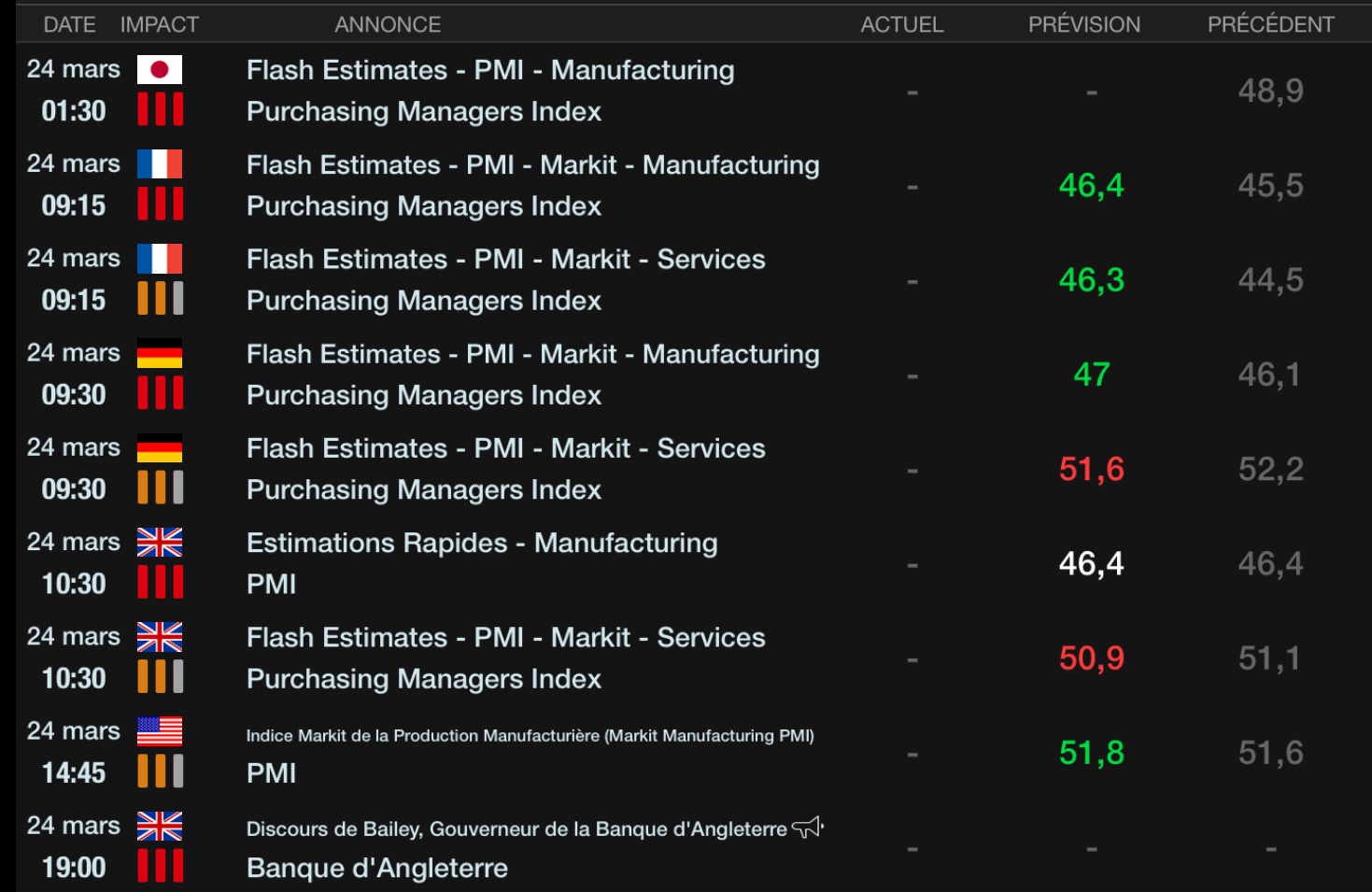Click the megaphone speech icon after Bailey
Viewport: 1372px width, 892px height.
click(808, 828)
